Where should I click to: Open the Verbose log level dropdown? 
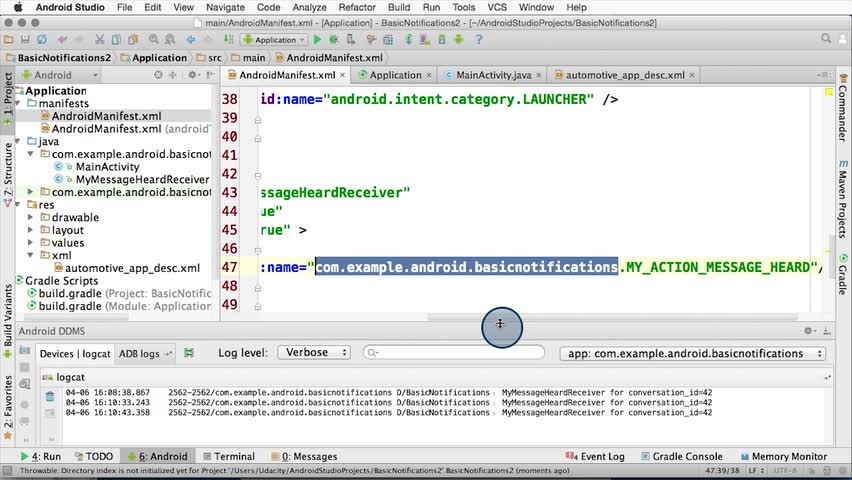(x=314, y=353)
